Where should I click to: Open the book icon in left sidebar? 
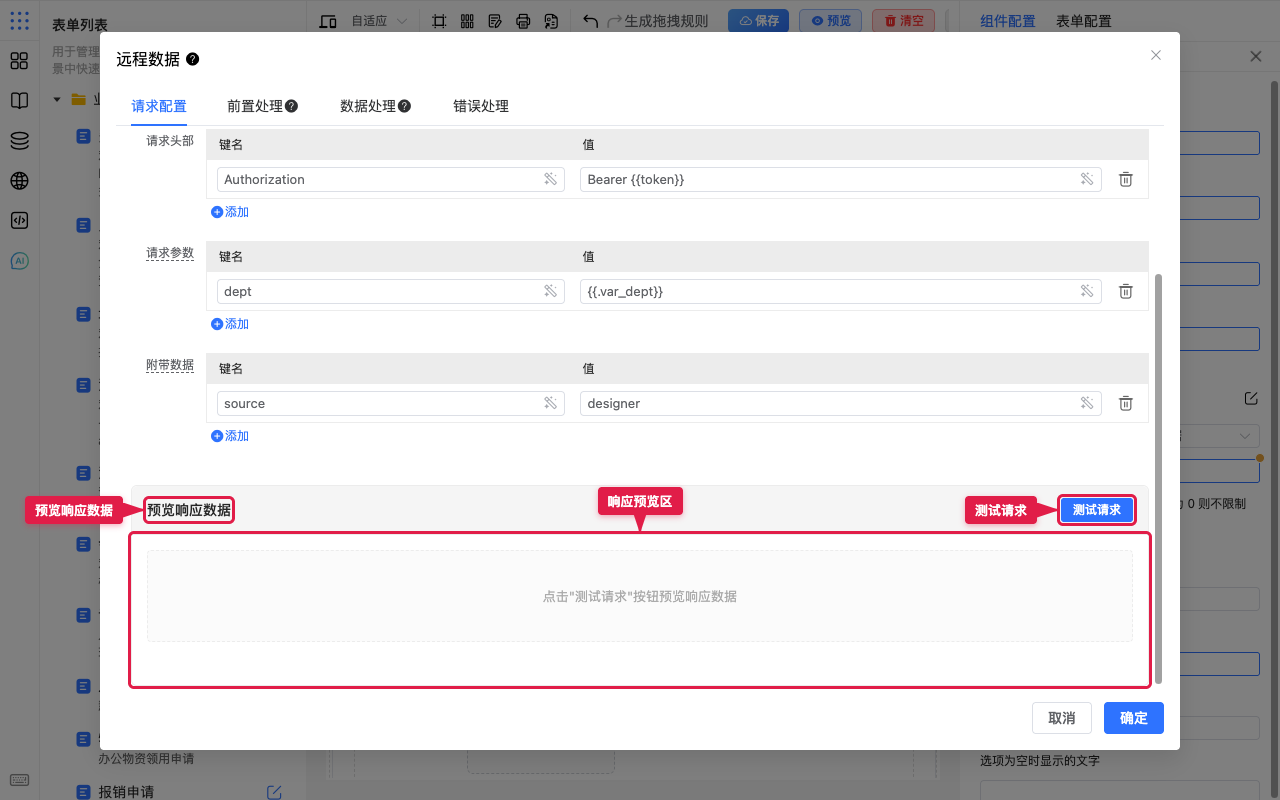(19, 101)
